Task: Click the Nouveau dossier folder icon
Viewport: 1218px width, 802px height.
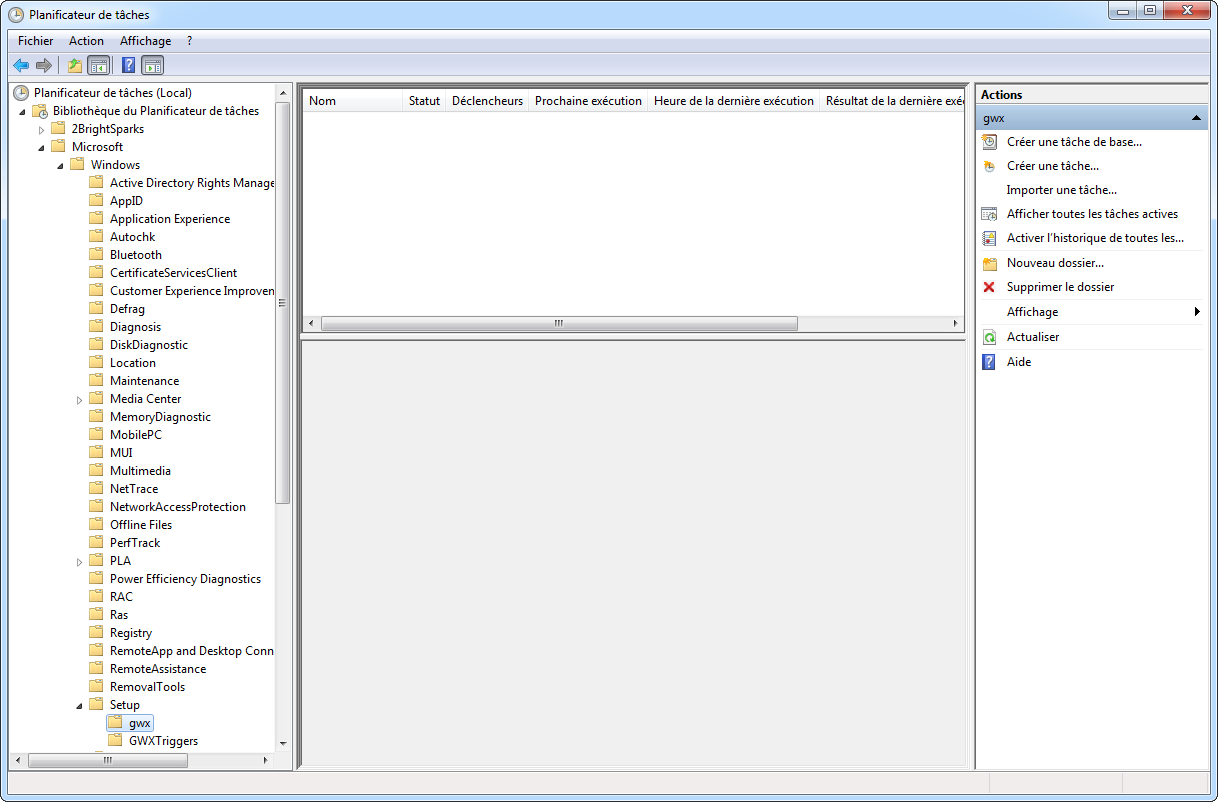Action: point(989,263)
